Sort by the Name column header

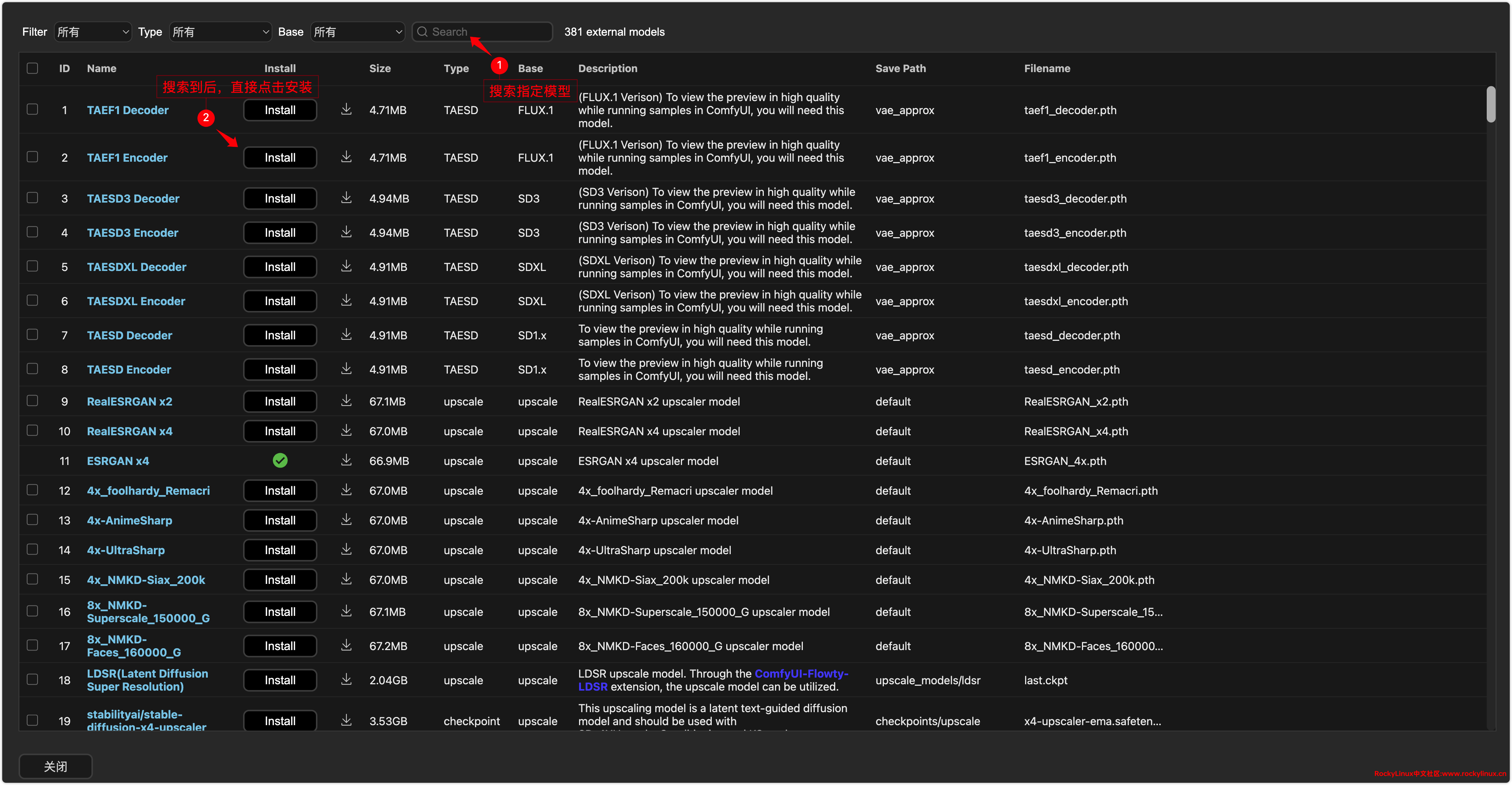tap(101, 68)
